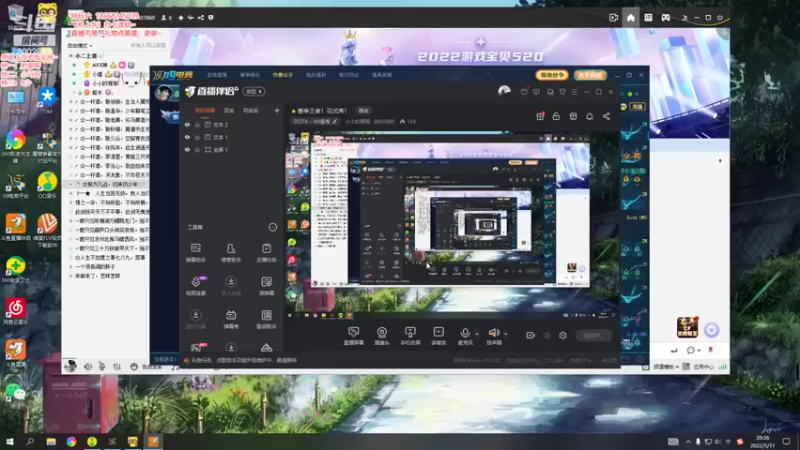Add a 多媒体 source

pos(438,336)
